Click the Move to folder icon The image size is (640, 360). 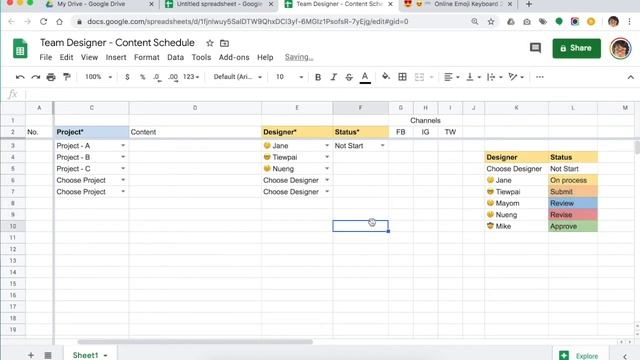point(224,43)
